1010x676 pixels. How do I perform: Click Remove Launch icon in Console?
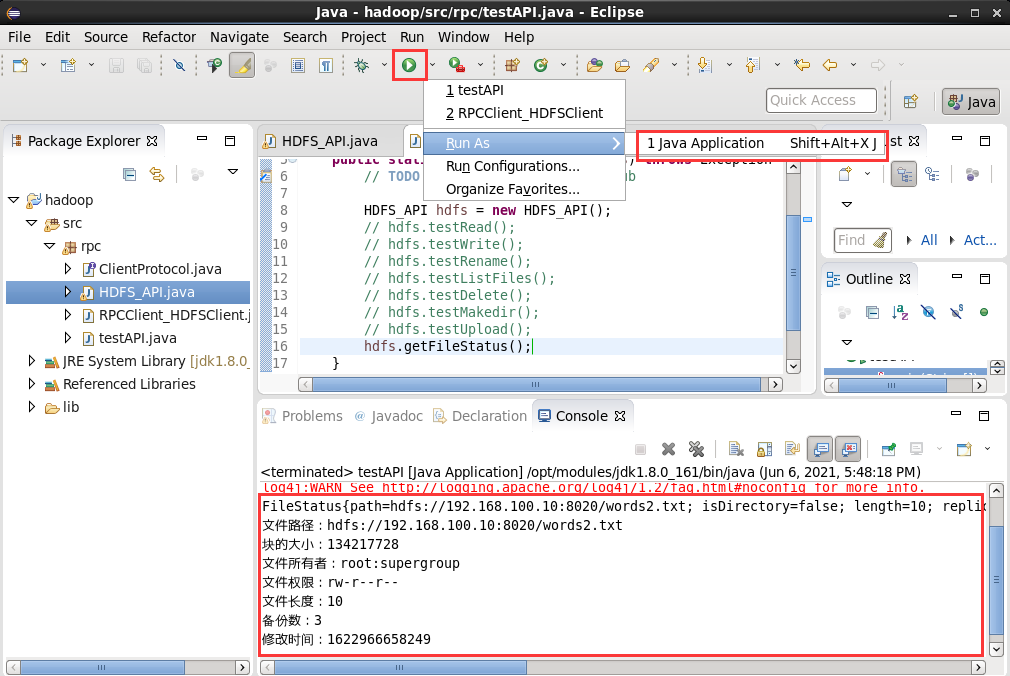click(x=669, y=449)
